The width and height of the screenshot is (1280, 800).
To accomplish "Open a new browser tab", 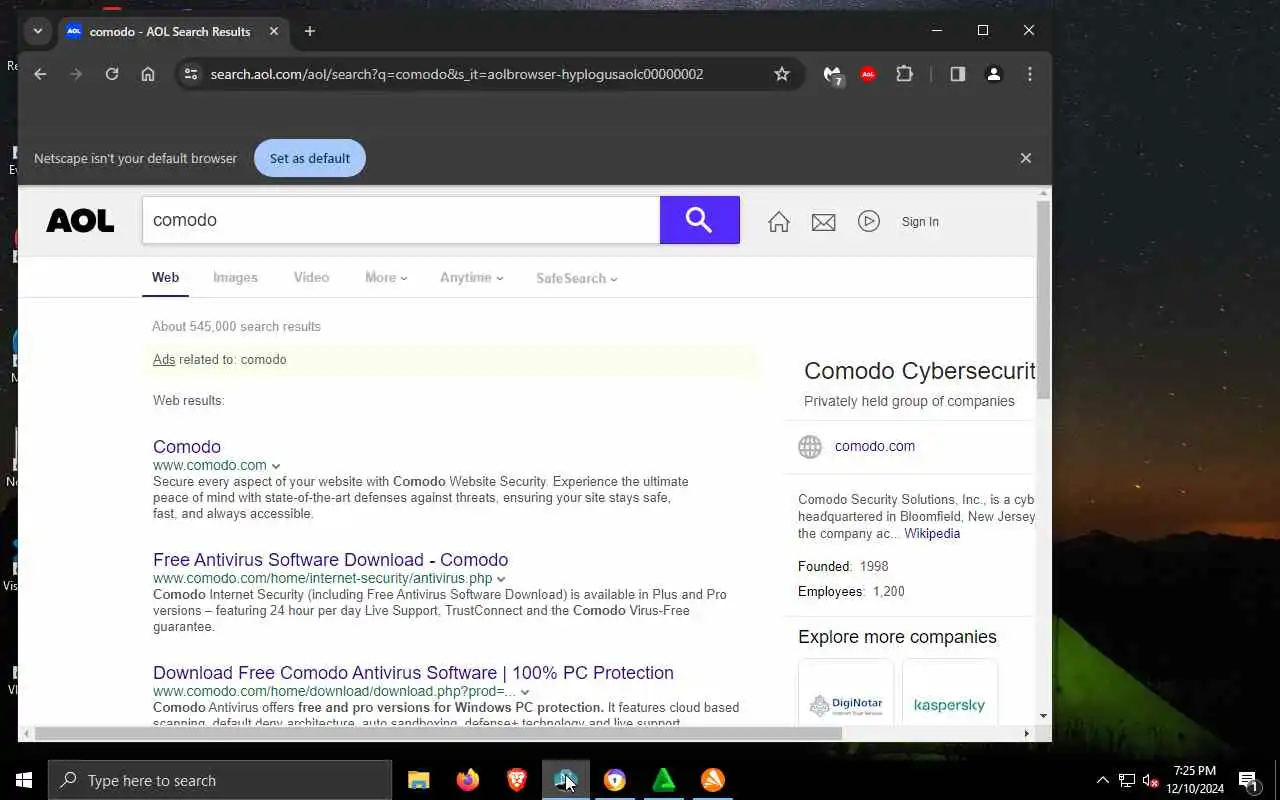I will [x=310, y=31].
